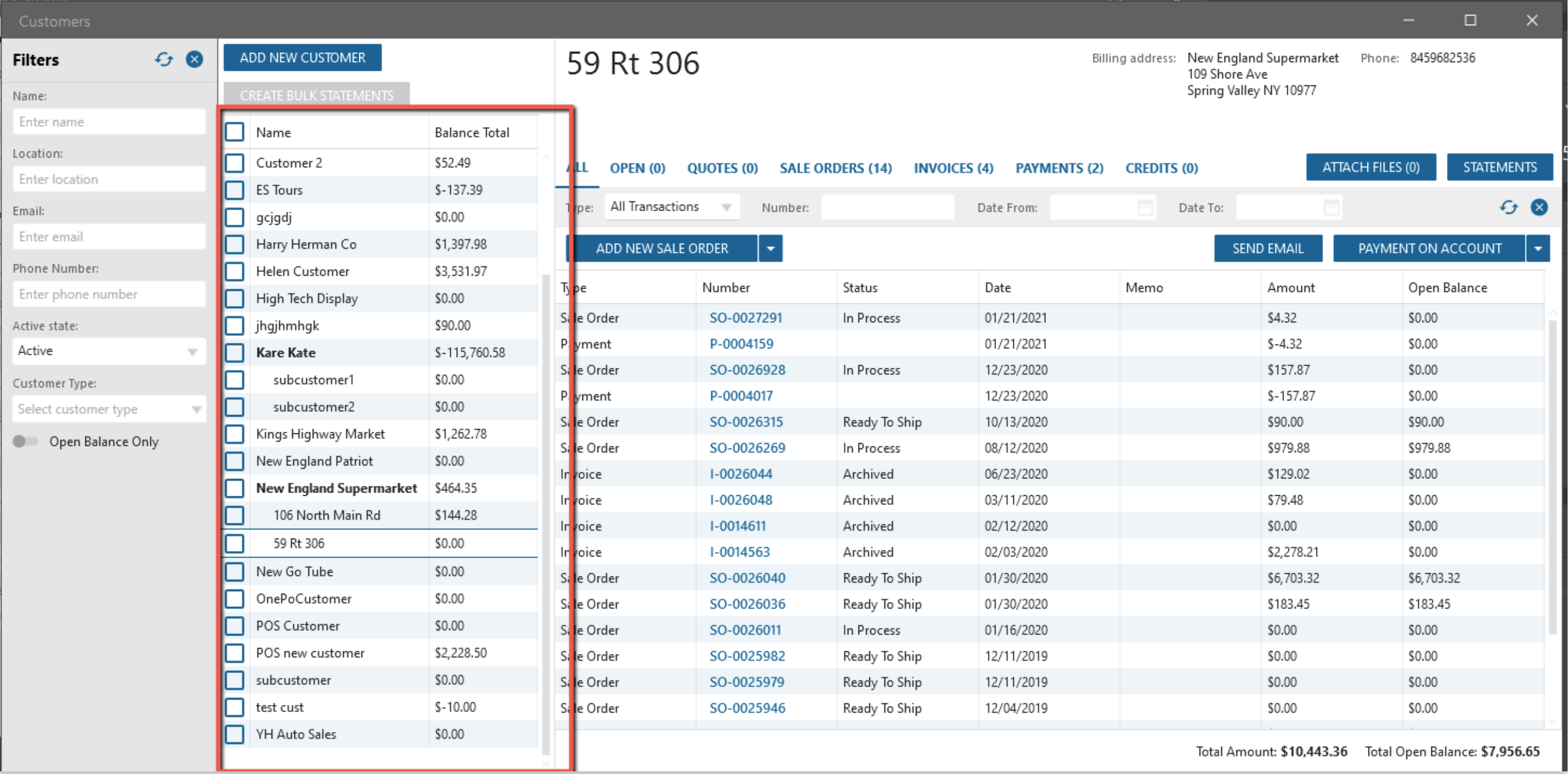Open the Date From calendar picker
This screenshot has height=774, width=1568.
click(x=1145, y=208)
